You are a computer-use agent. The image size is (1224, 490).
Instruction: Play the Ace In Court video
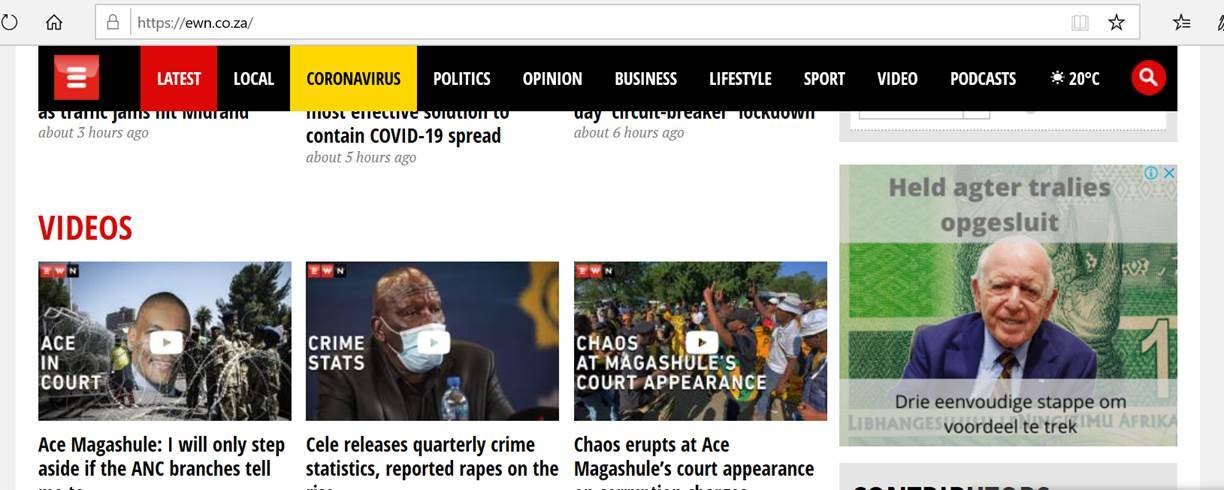coord(165,342)
